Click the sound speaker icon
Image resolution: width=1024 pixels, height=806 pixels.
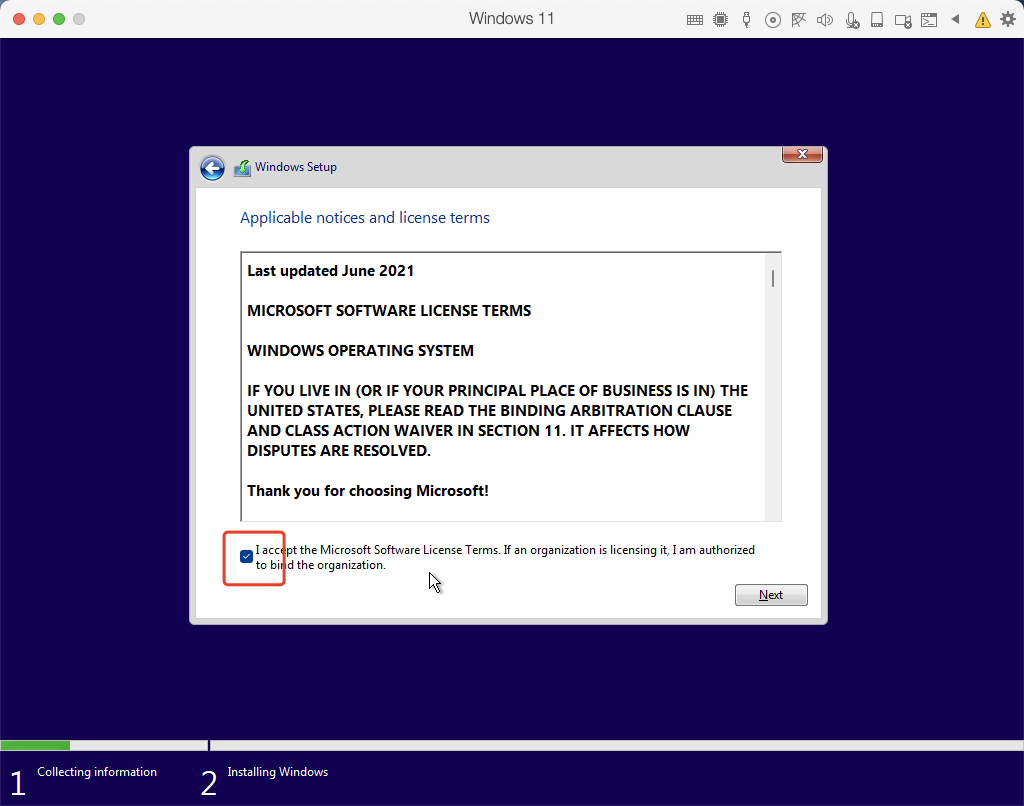[x=825, y=20]
